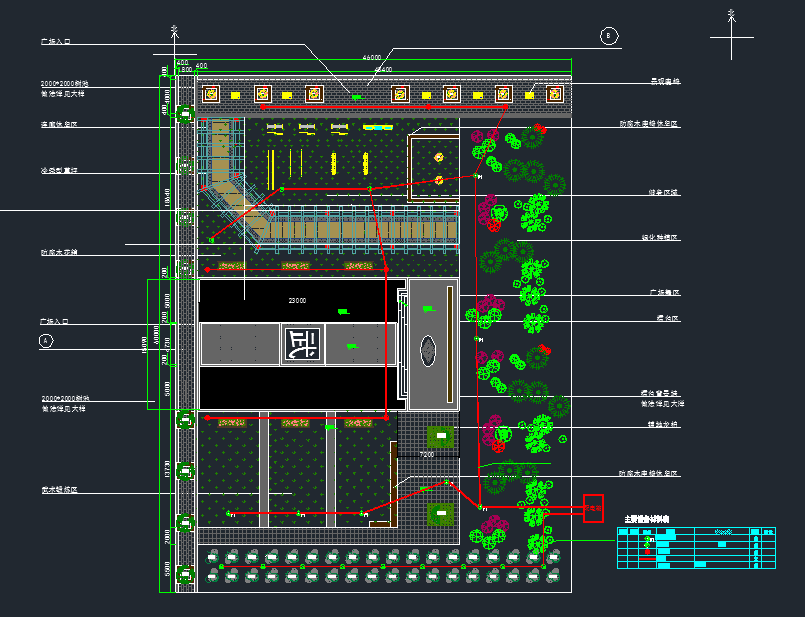Image resolution: width=805 pixels, height=617 pixels.
Task: Select the 1800 dimension text near top corner
Action: point(185,69)
